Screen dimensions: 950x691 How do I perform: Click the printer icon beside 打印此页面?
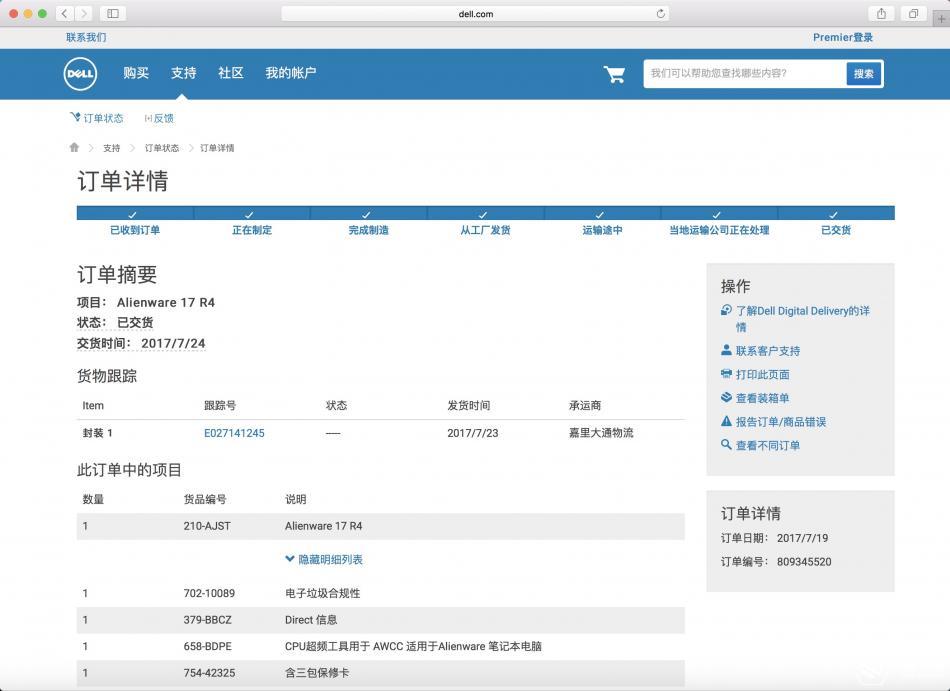coord(728,373)
